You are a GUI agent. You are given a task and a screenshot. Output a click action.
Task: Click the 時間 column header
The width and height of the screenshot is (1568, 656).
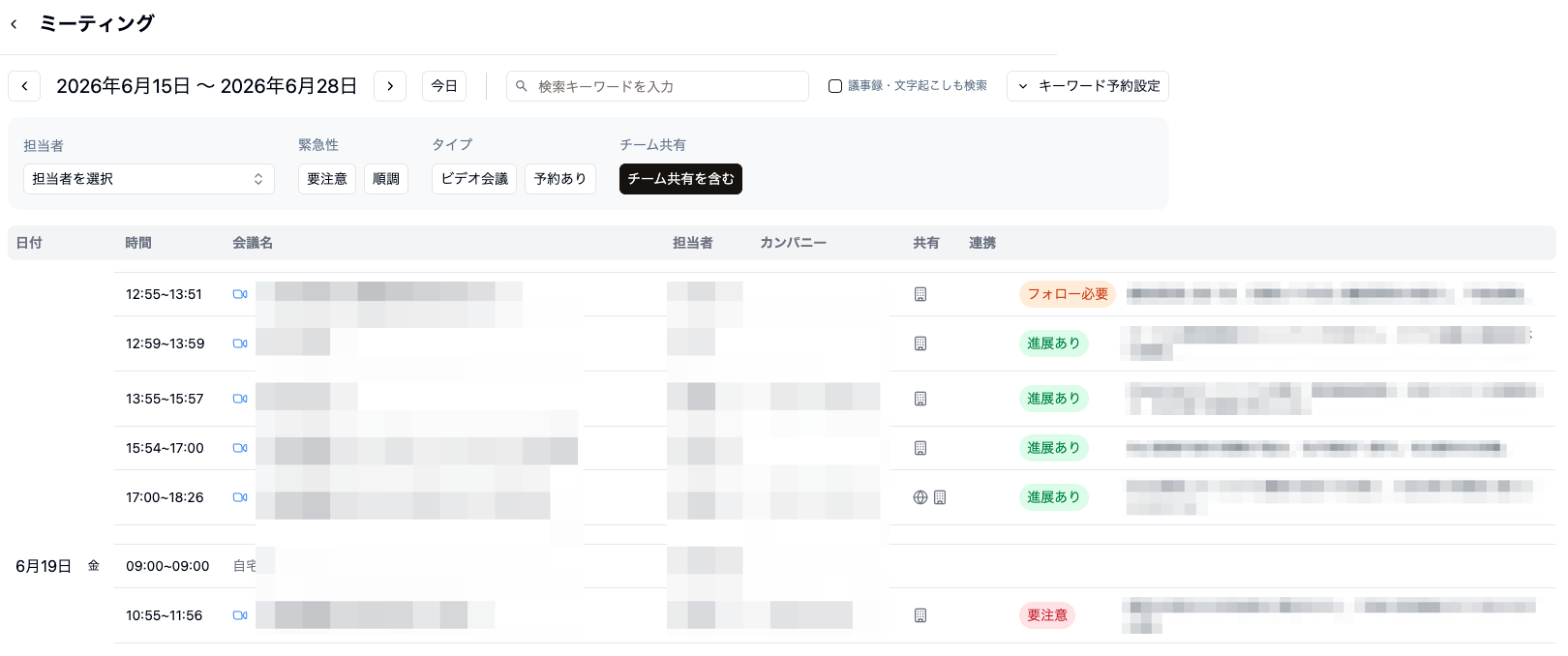(x=138, y=243)
